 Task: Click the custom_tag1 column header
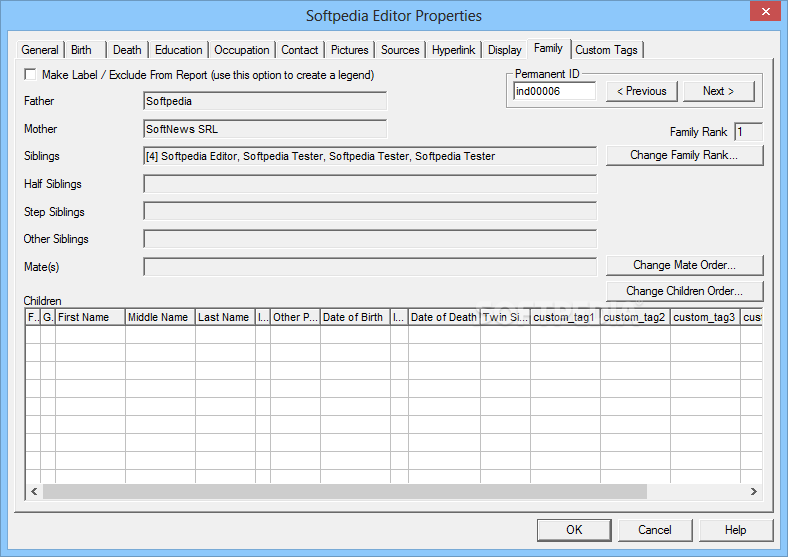click(x=565, y=317)
